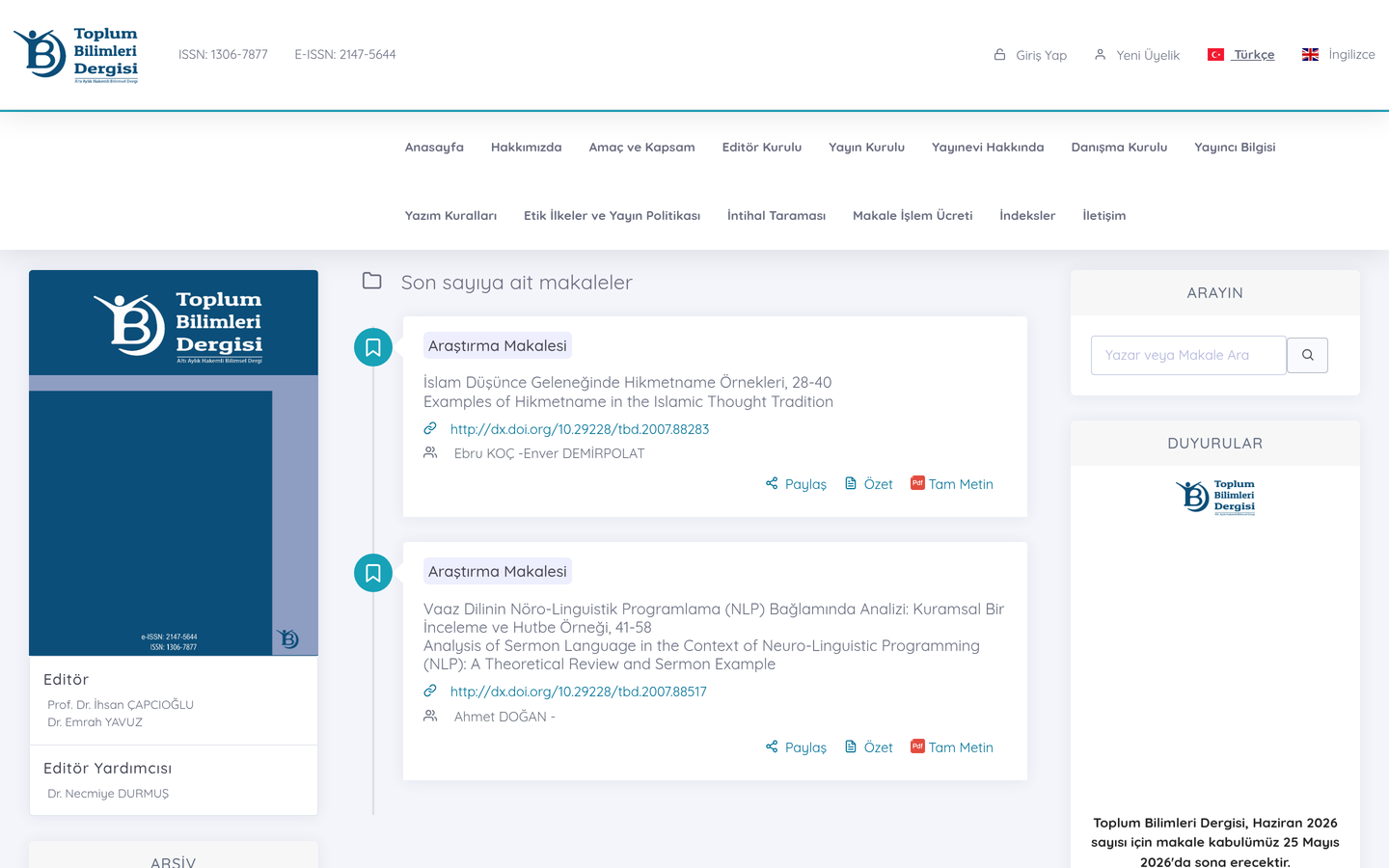Viewport: 1389px width, 868px height.
Task: Go to Yazım Kuralları
Action: point(450,216)
